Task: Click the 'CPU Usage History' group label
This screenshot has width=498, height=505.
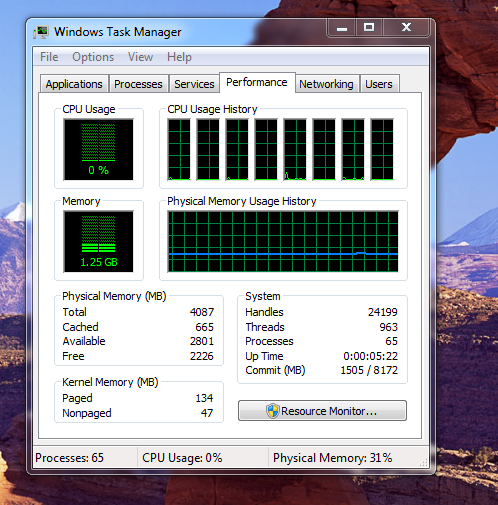Action: pyautogui.click(x=212, y=109)
